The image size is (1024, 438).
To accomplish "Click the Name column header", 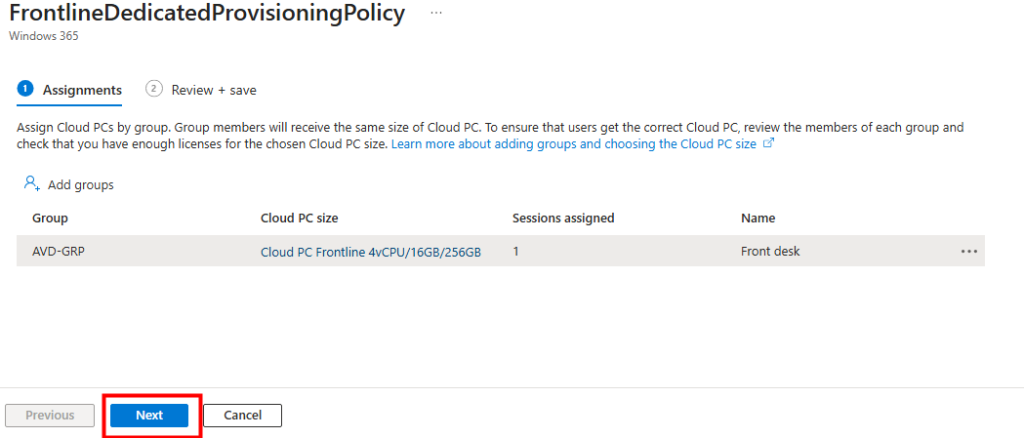I will [x=758, y=218].
